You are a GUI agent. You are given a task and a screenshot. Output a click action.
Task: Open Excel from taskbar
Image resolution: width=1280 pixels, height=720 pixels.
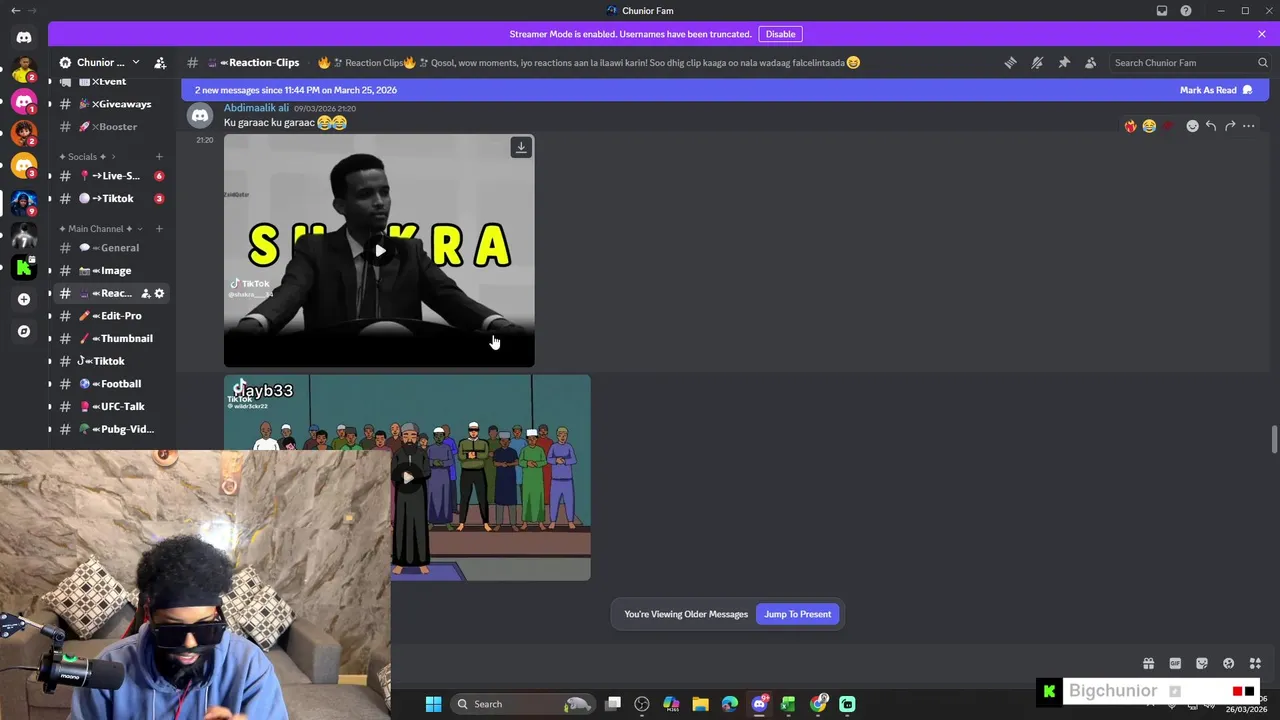[788, 704]
